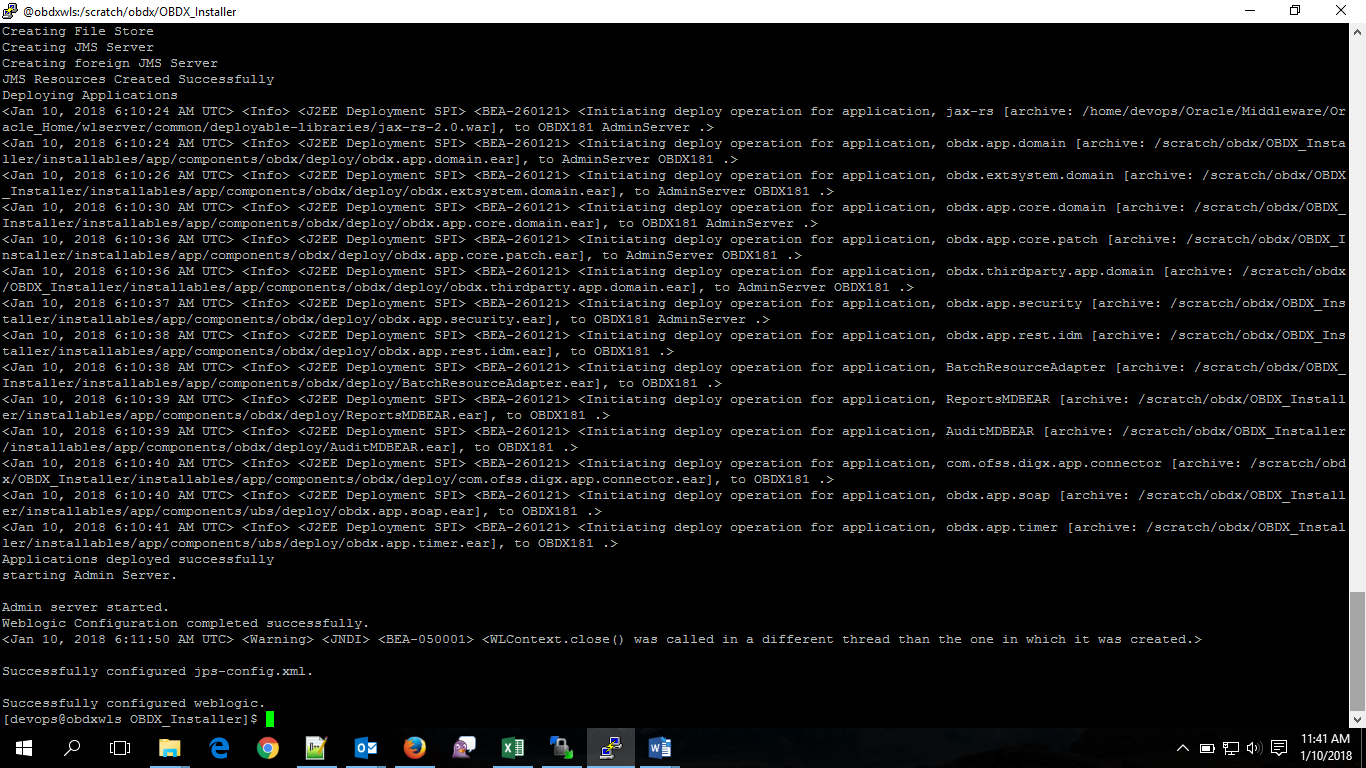Restore down the PuTTY window
The image size is (1366, 768).
[x=1295, y=11]
